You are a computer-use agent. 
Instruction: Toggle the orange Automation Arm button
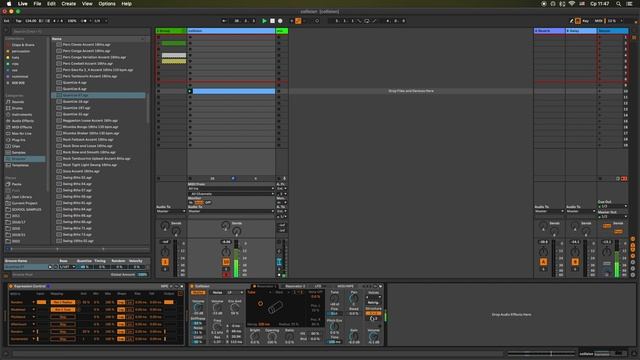tap(298, 21)
